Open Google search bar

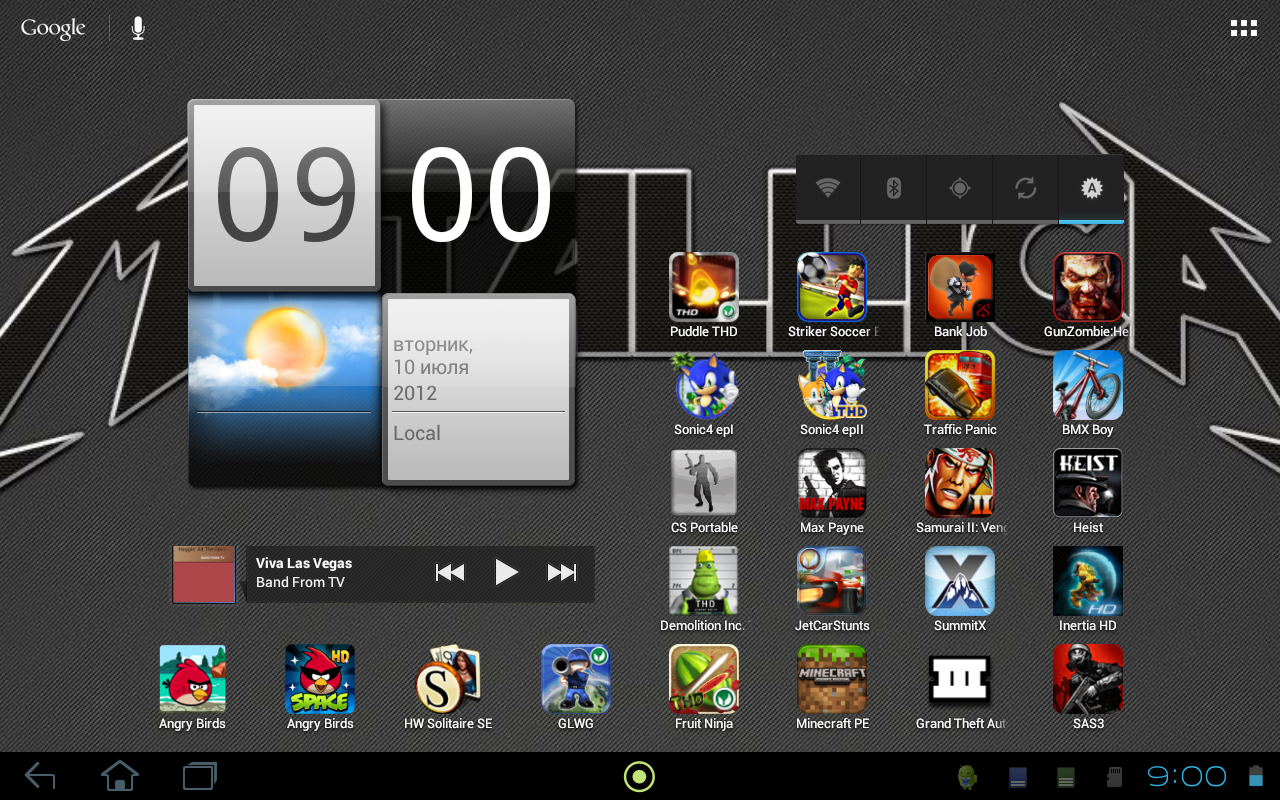(x=53, y=28)
